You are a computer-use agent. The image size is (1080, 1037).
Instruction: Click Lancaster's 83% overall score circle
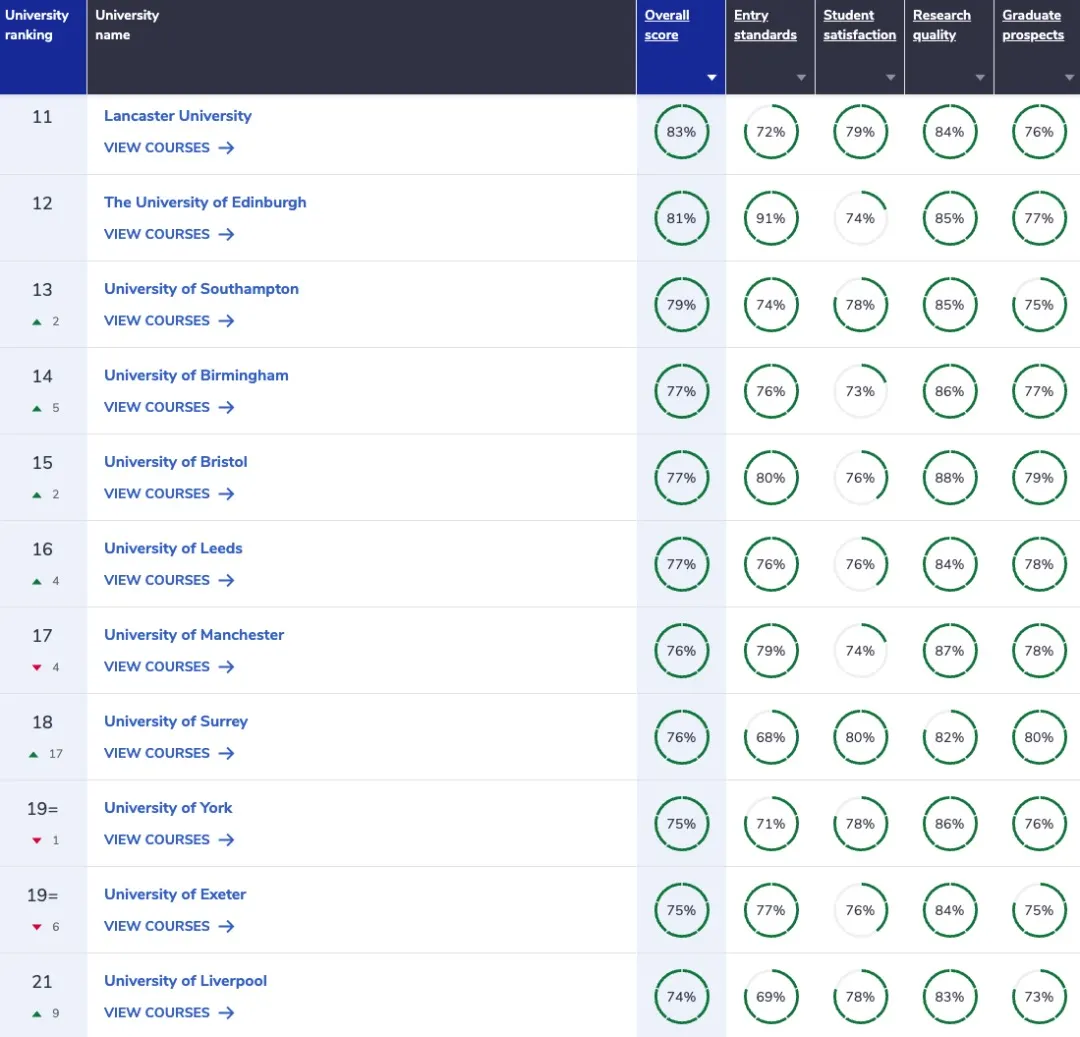(x=681, y=132)
